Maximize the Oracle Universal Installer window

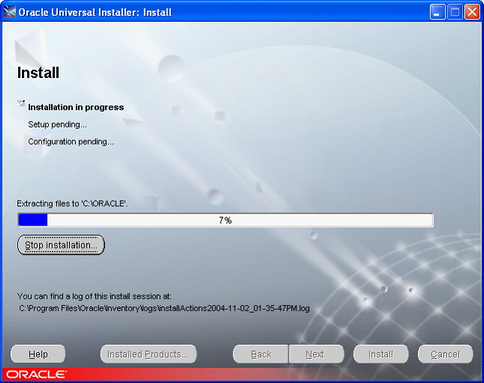pyautogui.click(x=455, y=12)
